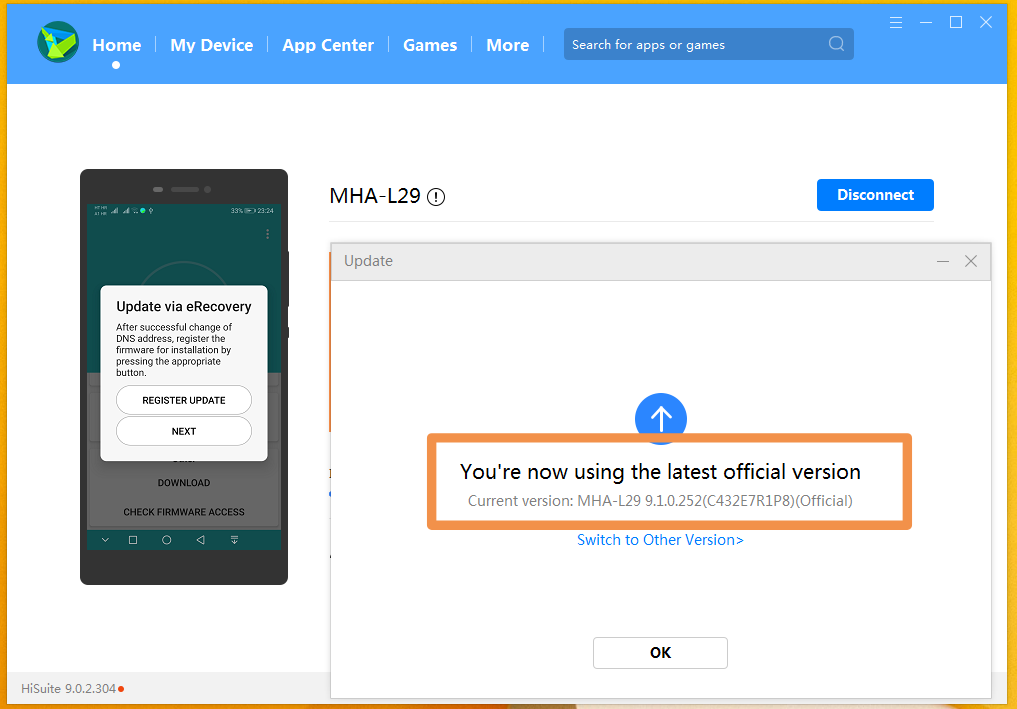Viewport: 1017px width, 709px height.
Task: Focus the Search for apps or games field
Action: pos(708,44)
